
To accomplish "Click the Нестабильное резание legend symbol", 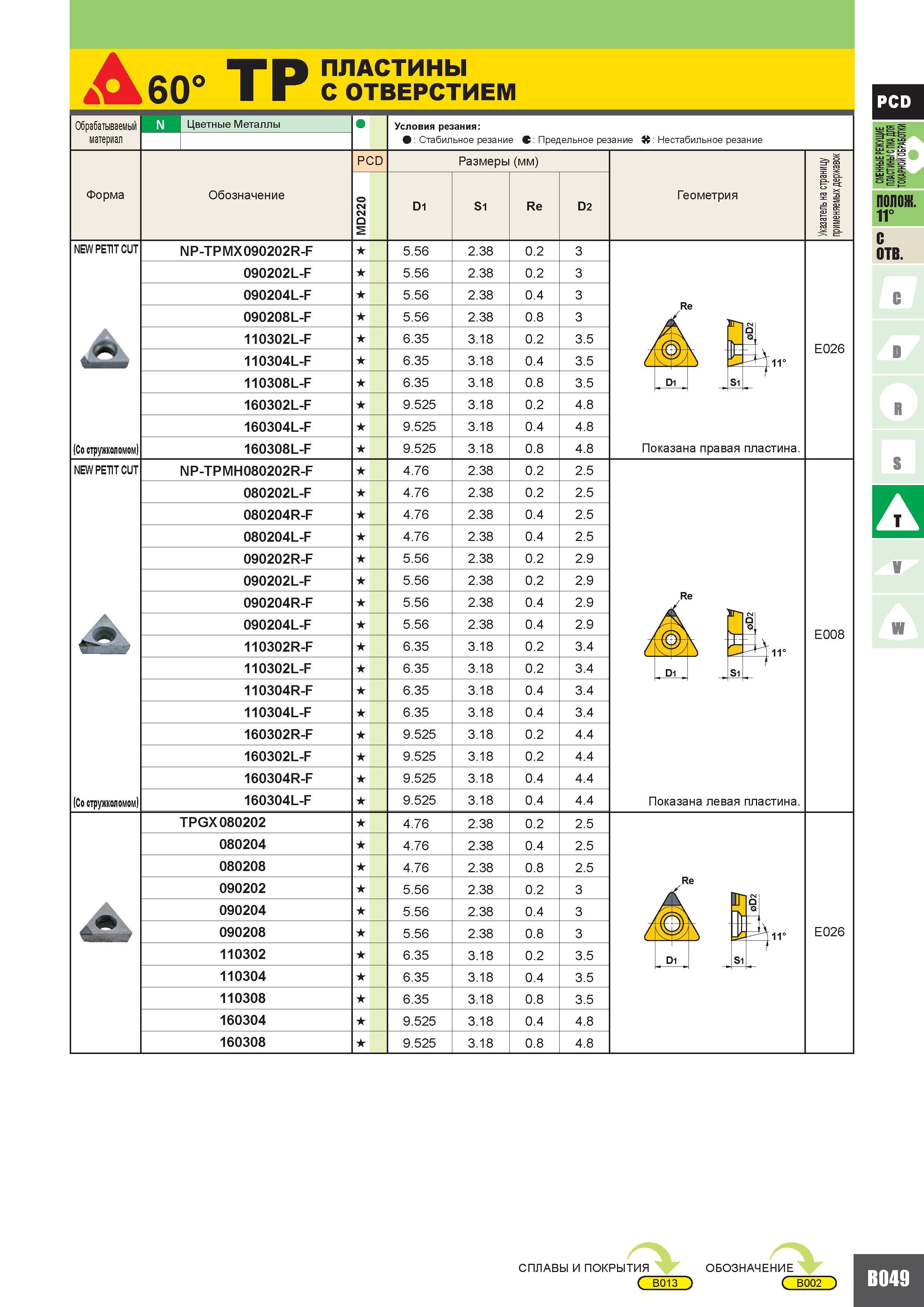I will [646, 140].
